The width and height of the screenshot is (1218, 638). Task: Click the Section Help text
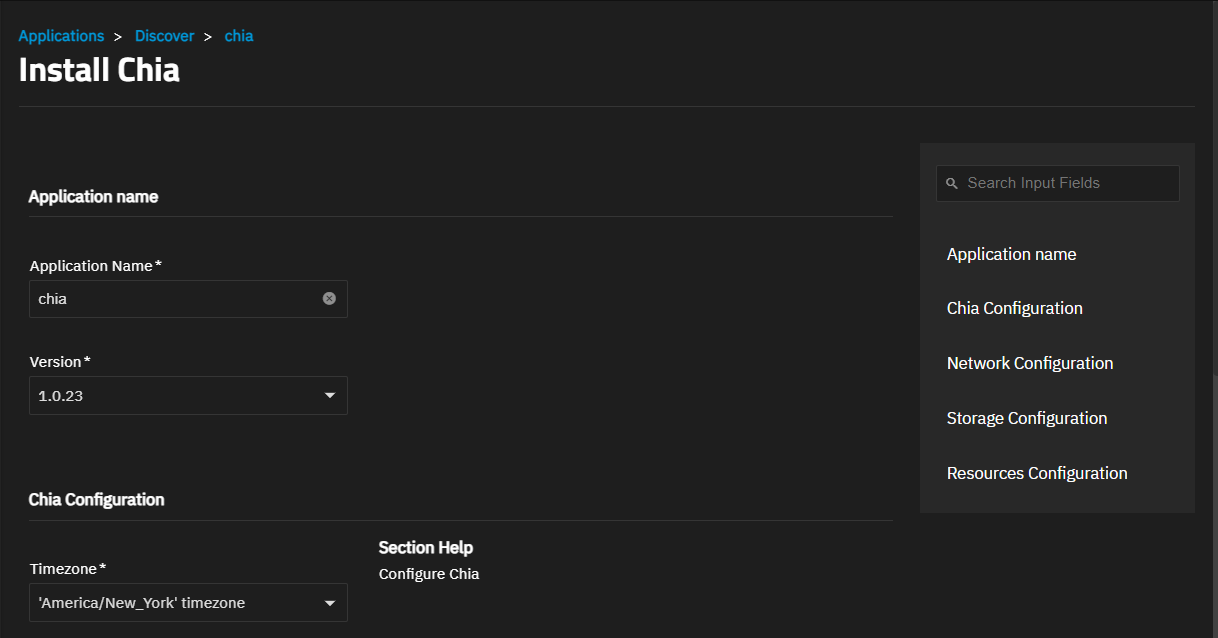point(426,548)
